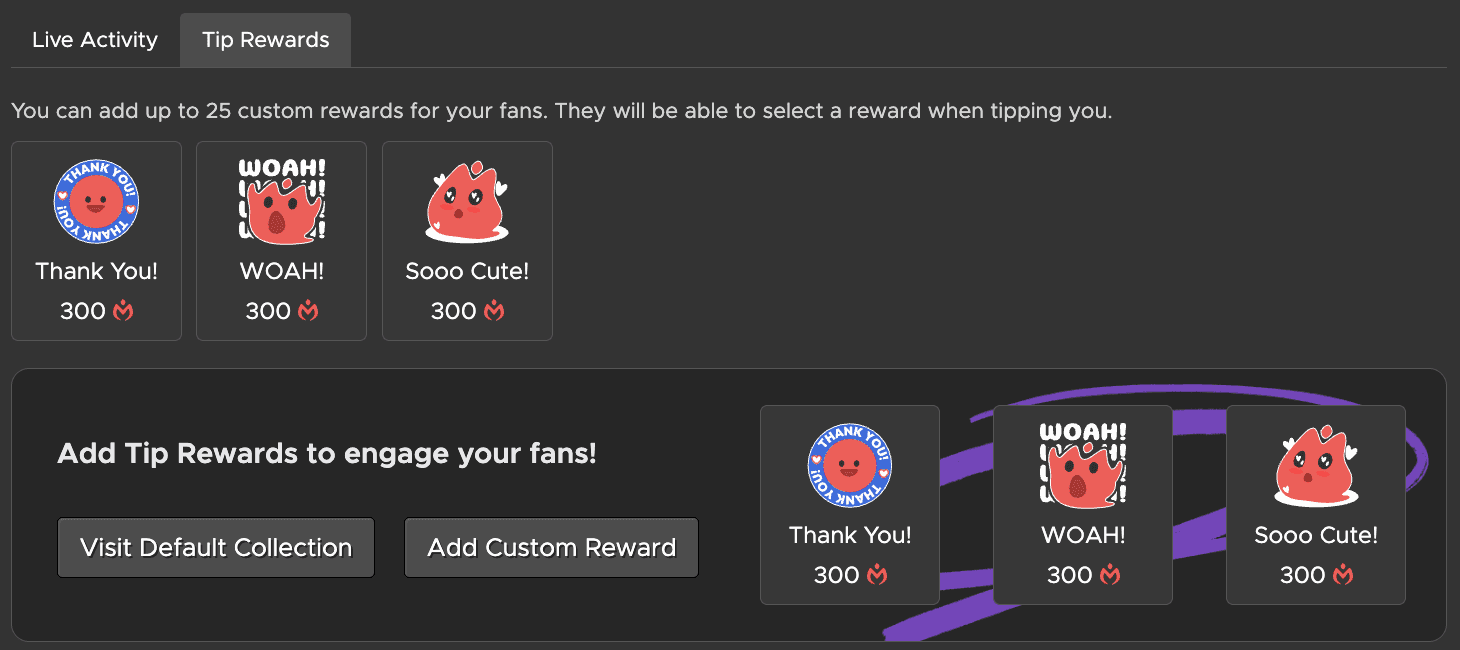The image size is (1460, 650).
Task: Click the coin icon on the top WOAH! card
Action: [308, 311]
